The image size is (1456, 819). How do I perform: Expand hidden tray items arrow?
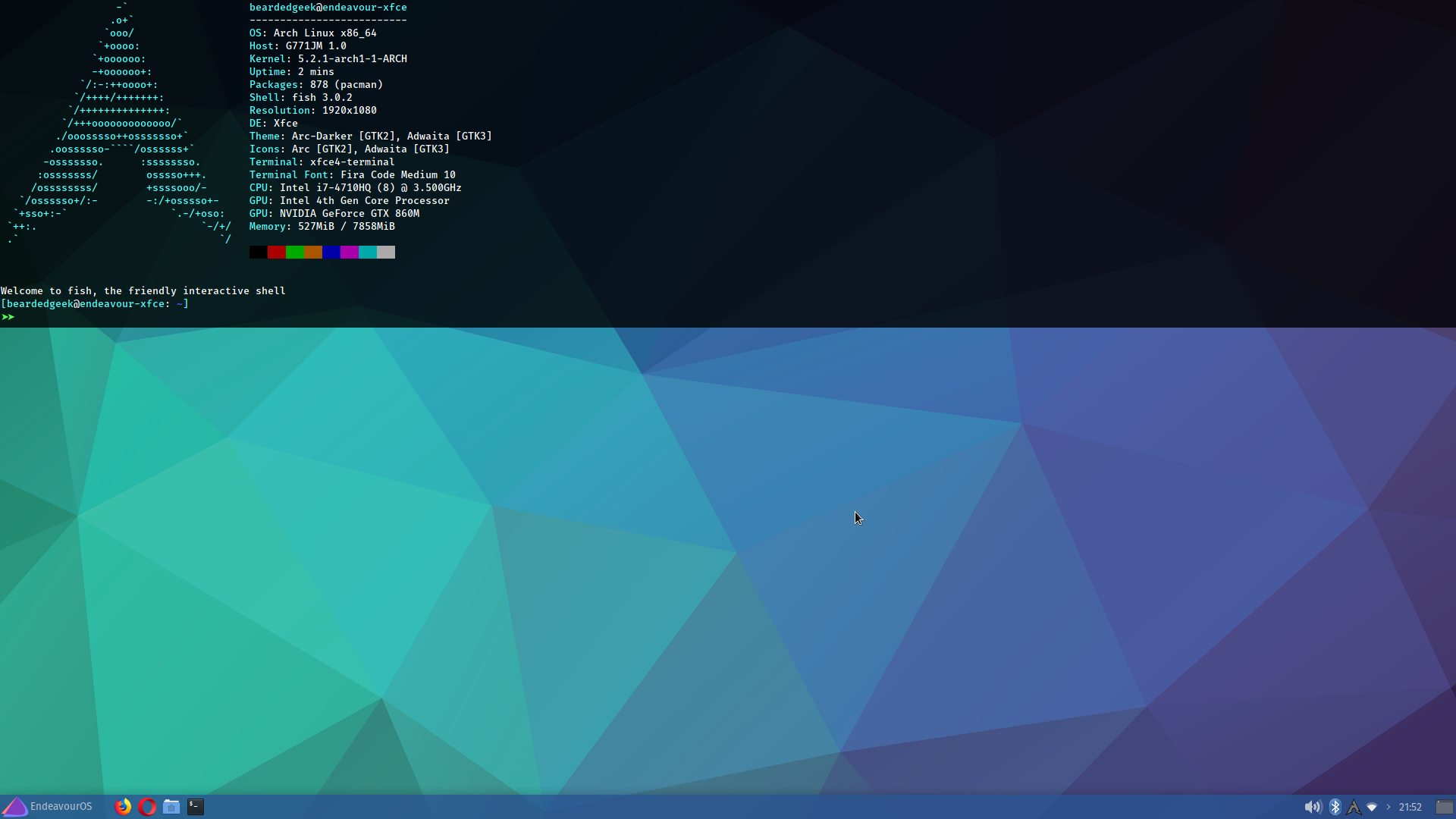coord(1389,807)
